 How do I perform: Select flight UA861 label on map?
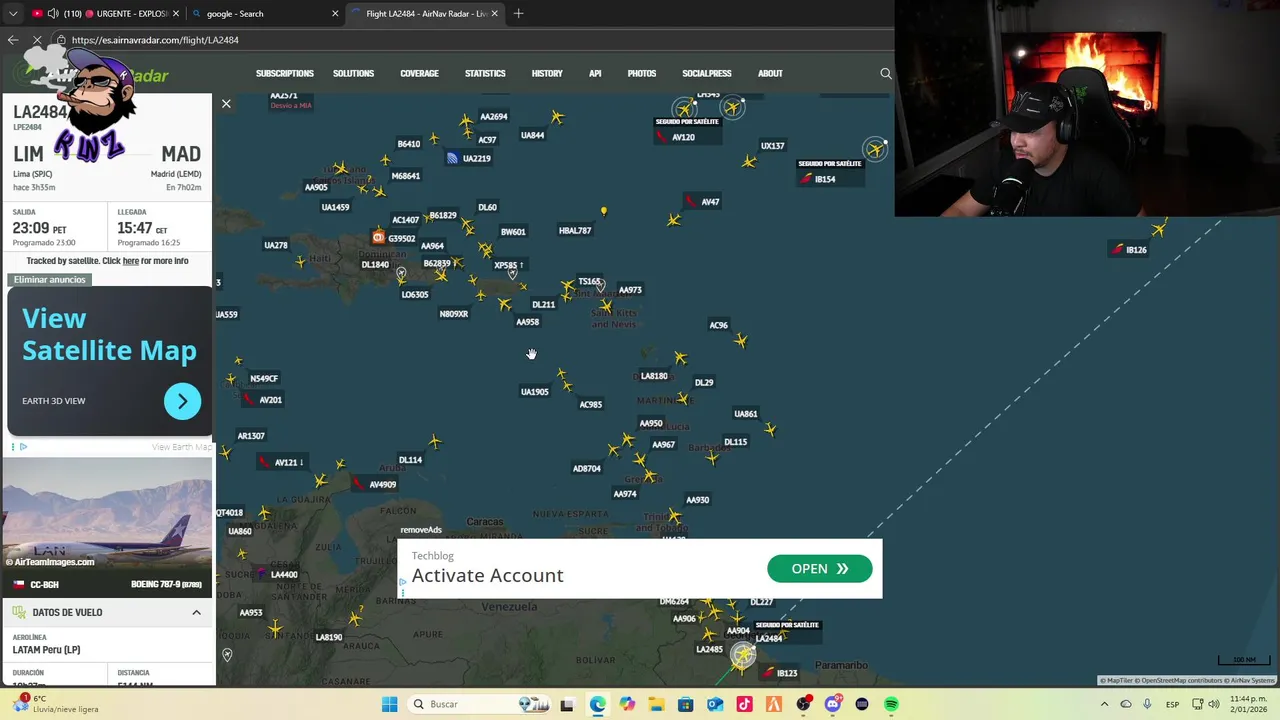[745, 414]
